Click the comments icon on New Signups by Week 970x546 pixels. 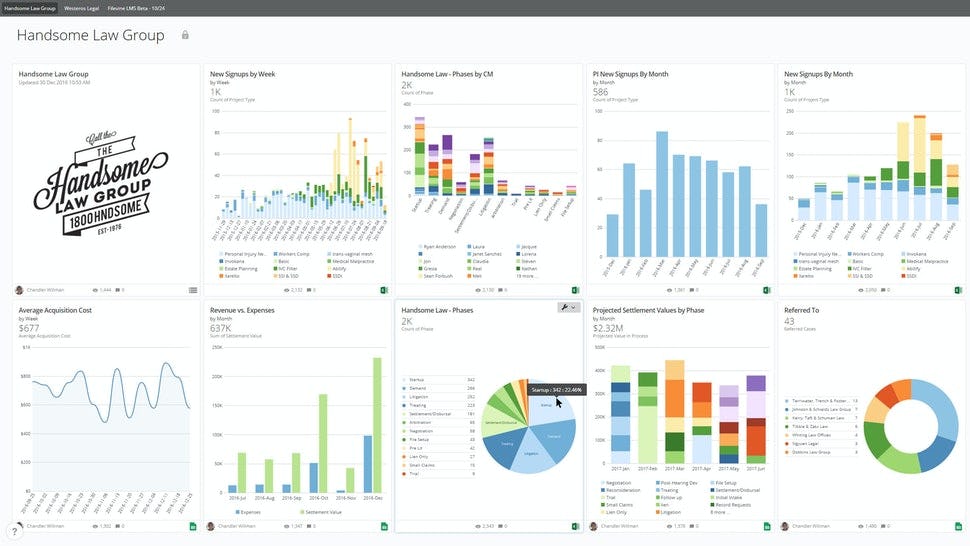click(x=310, y=290)
